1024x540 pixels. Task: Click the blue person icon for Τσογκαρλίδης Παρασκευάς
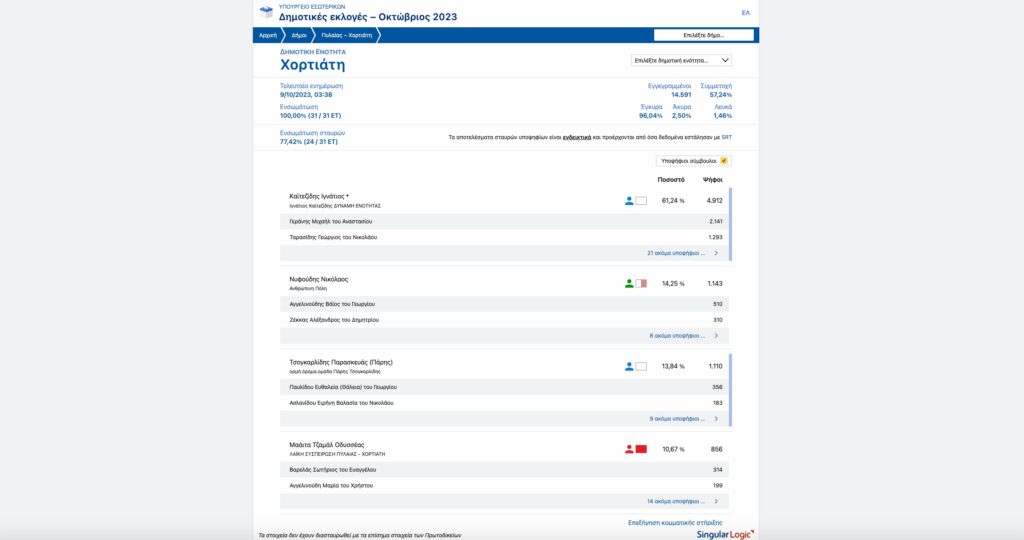629,367
